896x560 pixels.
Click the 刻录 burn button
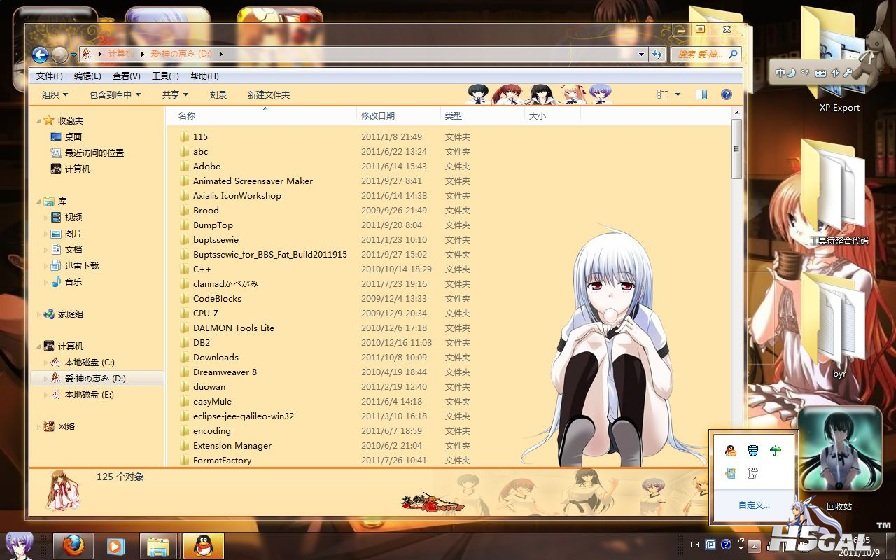point(218,95)
